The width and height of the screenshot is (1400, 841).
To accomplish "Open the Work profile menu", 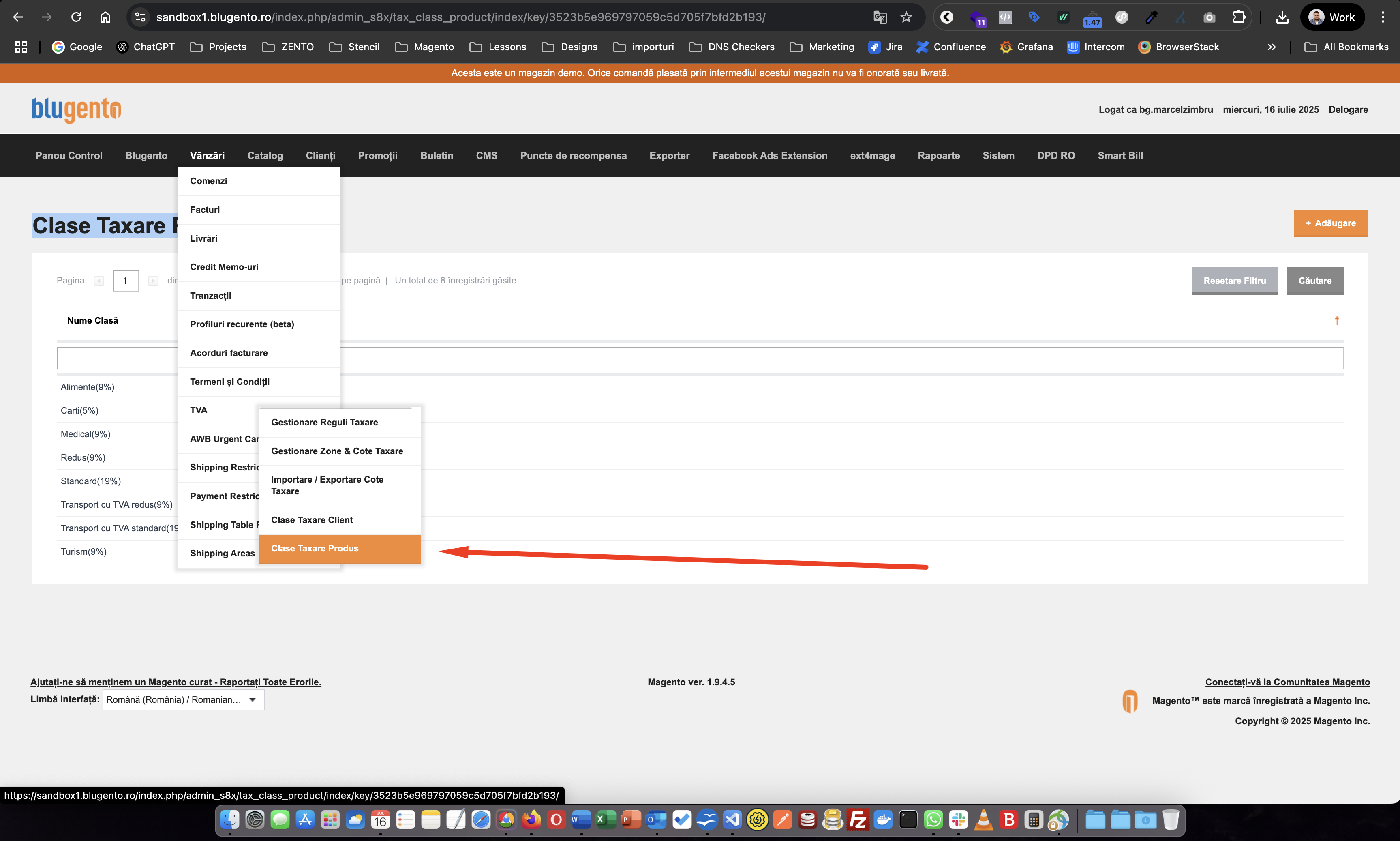I will click(x=1332, y=17).
